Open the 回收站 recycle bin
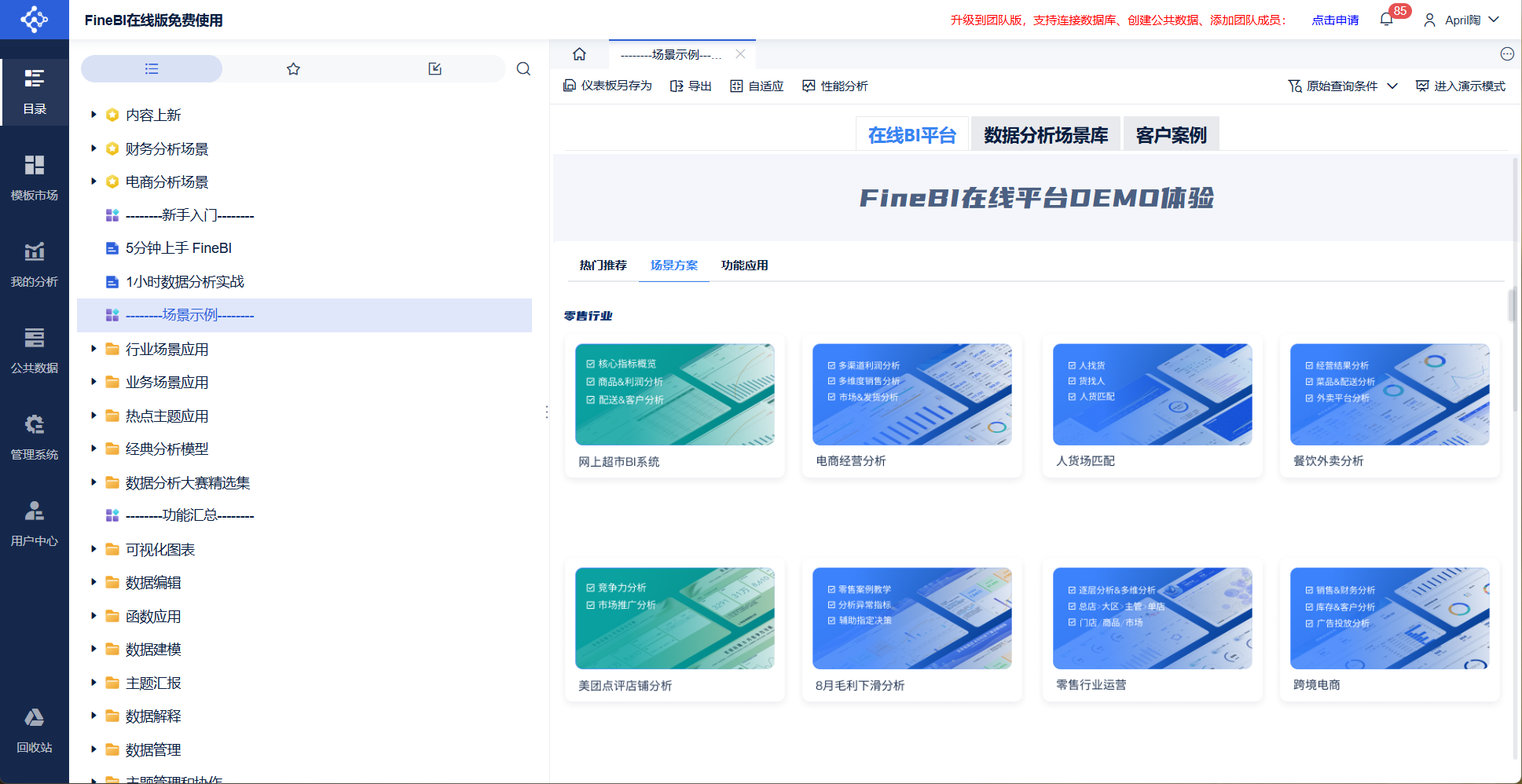Image resolution: width=1522 pixels, height=784 pixels. tap(35, 731)
